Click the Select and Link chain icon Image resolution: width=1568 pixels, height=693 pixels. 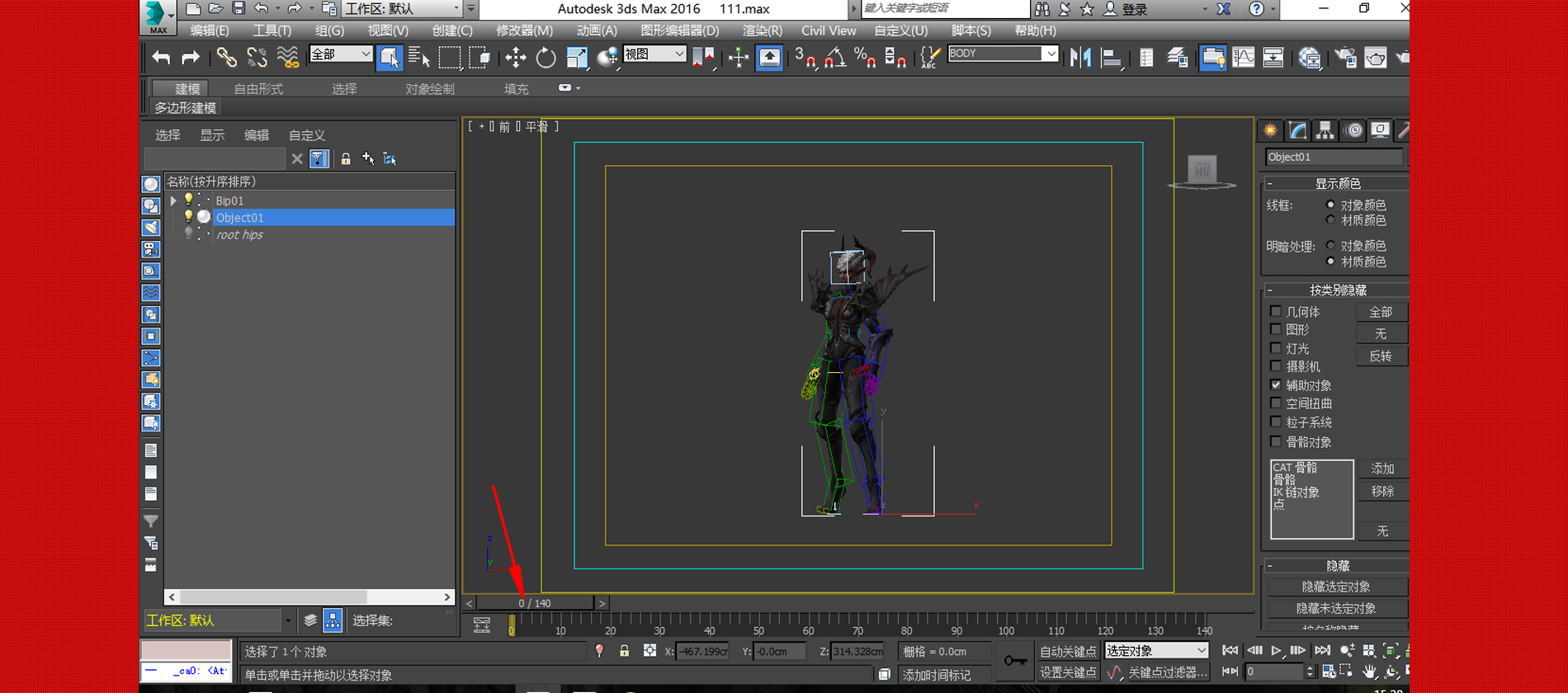[226, 57]
